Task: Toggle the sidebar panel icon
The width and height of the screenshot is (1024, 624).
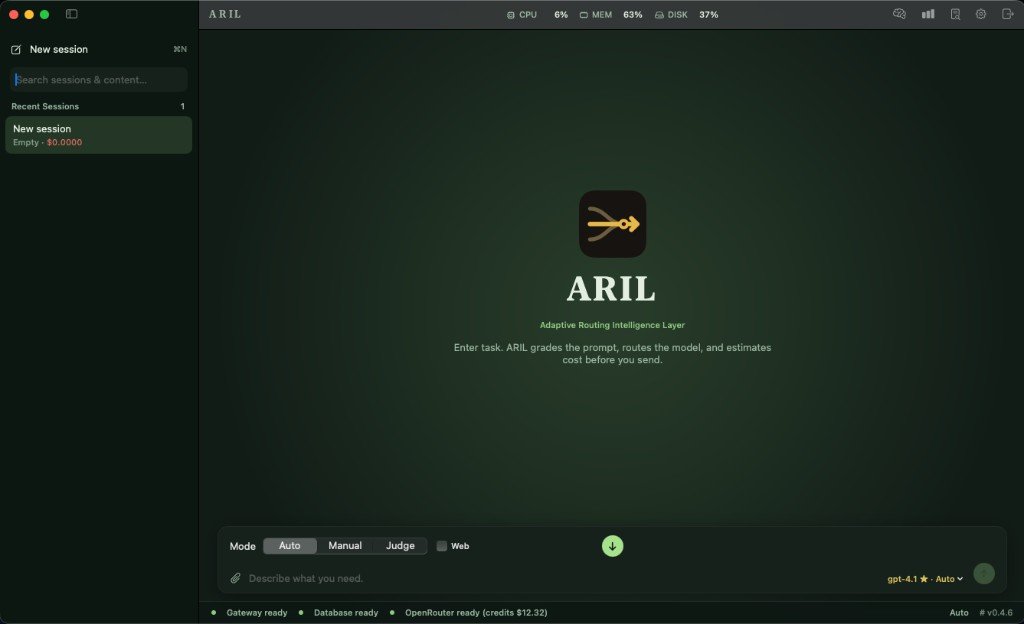Action: click(x=72, y=14)
